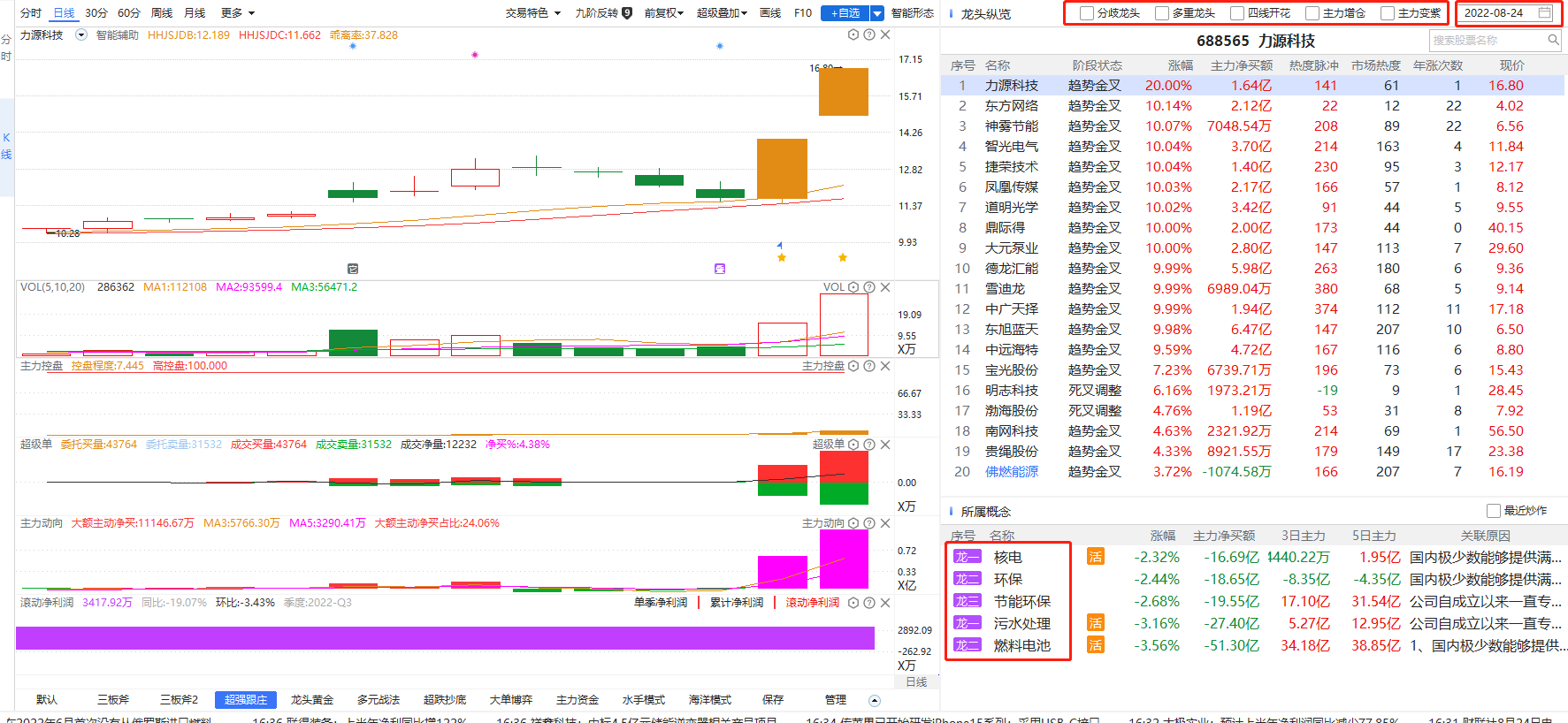Open settings icon of the 超级单 panel
Screen dimensions: 1568x723
pyautogui.click(x=853, y=445)
